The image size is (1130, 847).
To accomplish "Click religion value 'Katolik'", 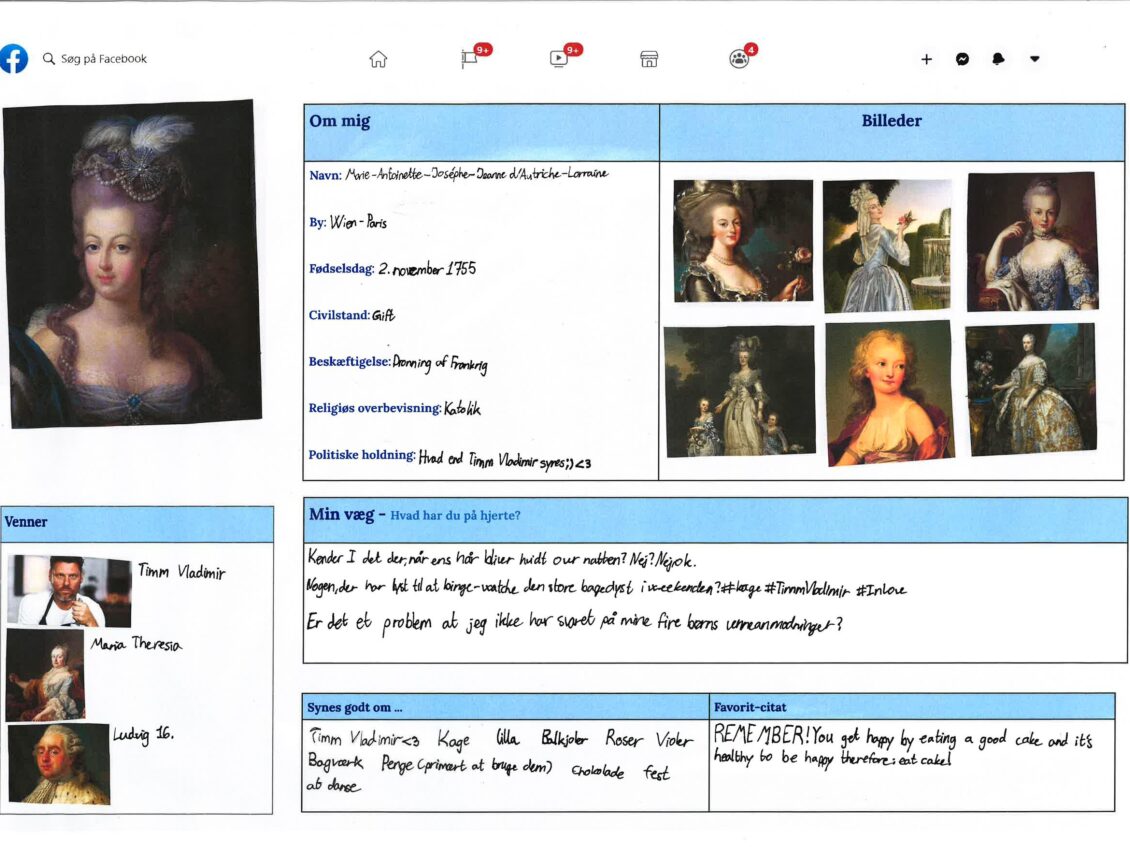I will (x=462, y=408).
